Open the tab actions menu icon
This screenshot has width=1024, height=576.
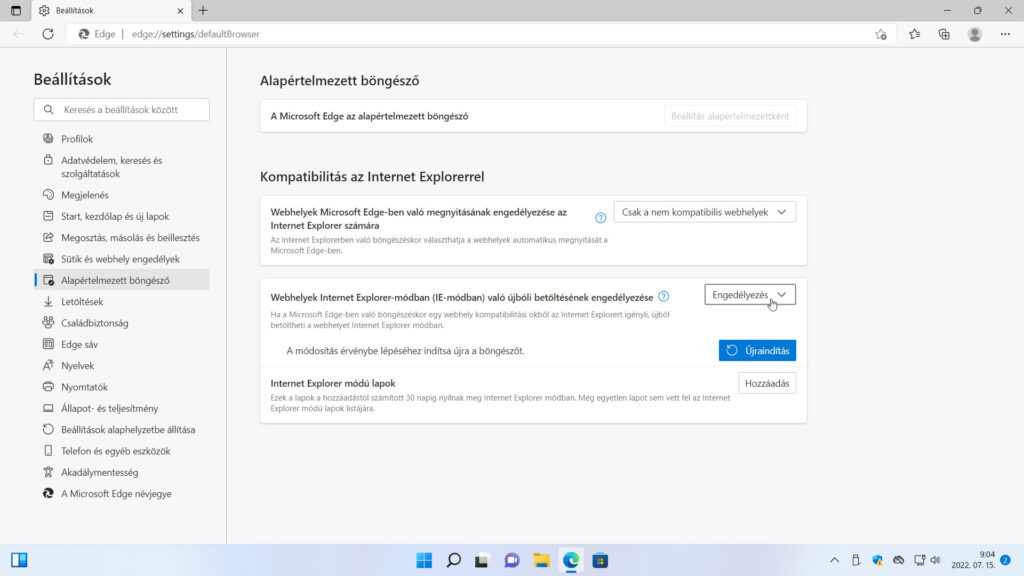(x=16, y=10)
